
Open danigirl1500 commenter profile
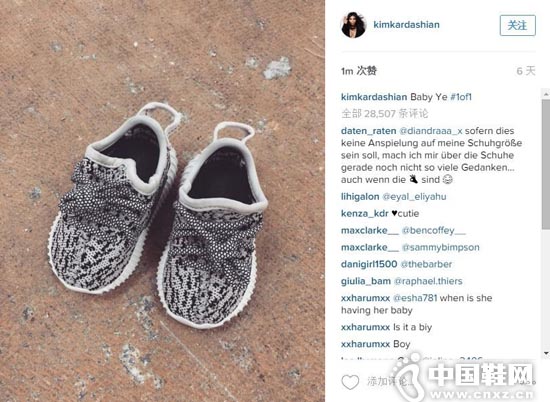369,264
